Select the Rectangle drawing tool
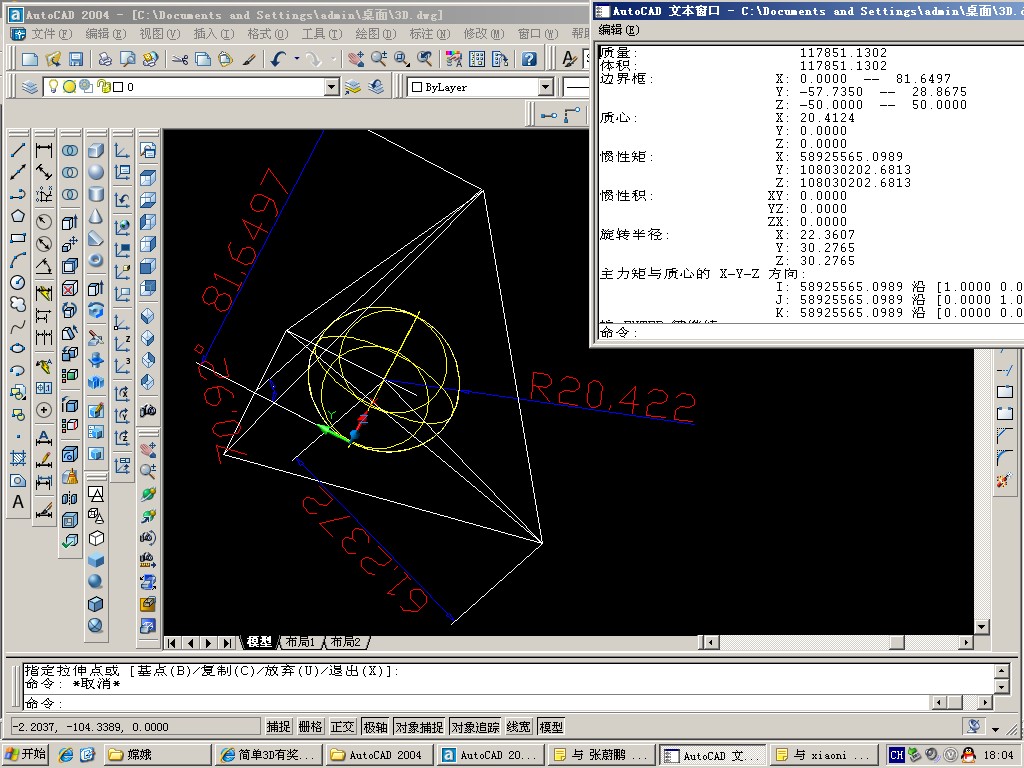The width and height of the screenshot is (1024, 768). click(18, 238)
